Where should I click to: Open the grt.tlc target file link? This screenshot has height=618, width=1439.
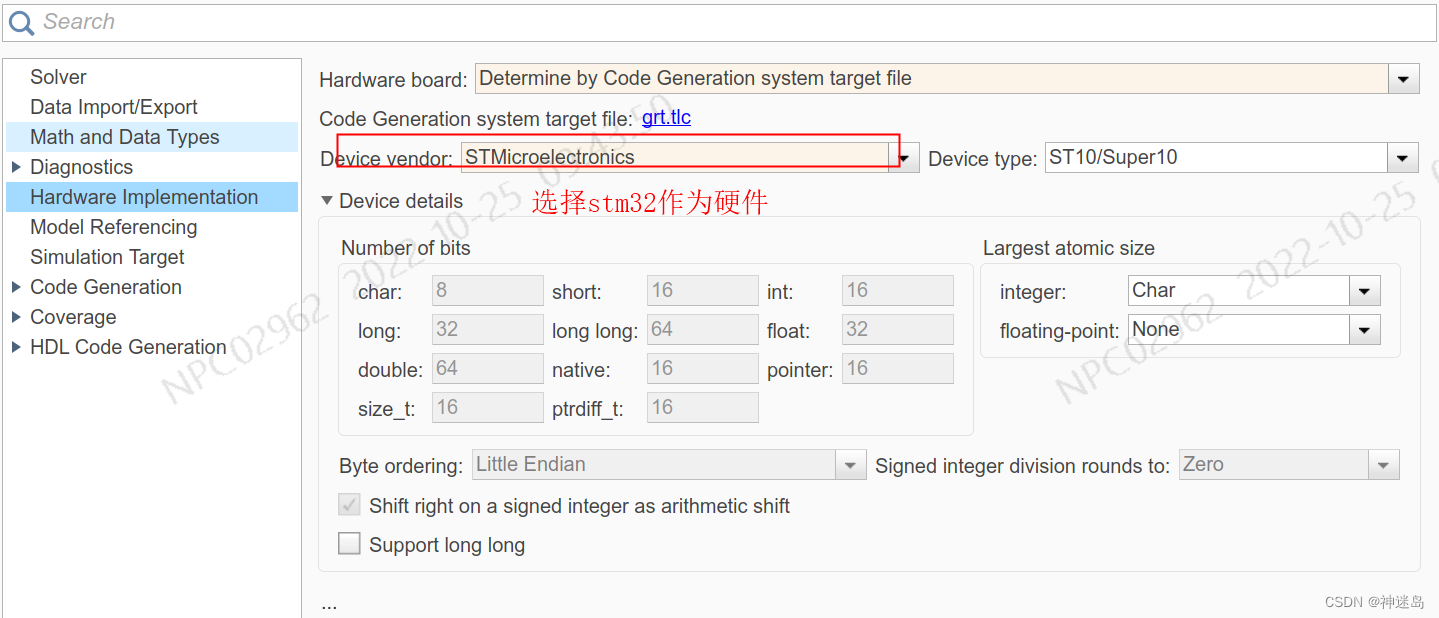[666, 118]
